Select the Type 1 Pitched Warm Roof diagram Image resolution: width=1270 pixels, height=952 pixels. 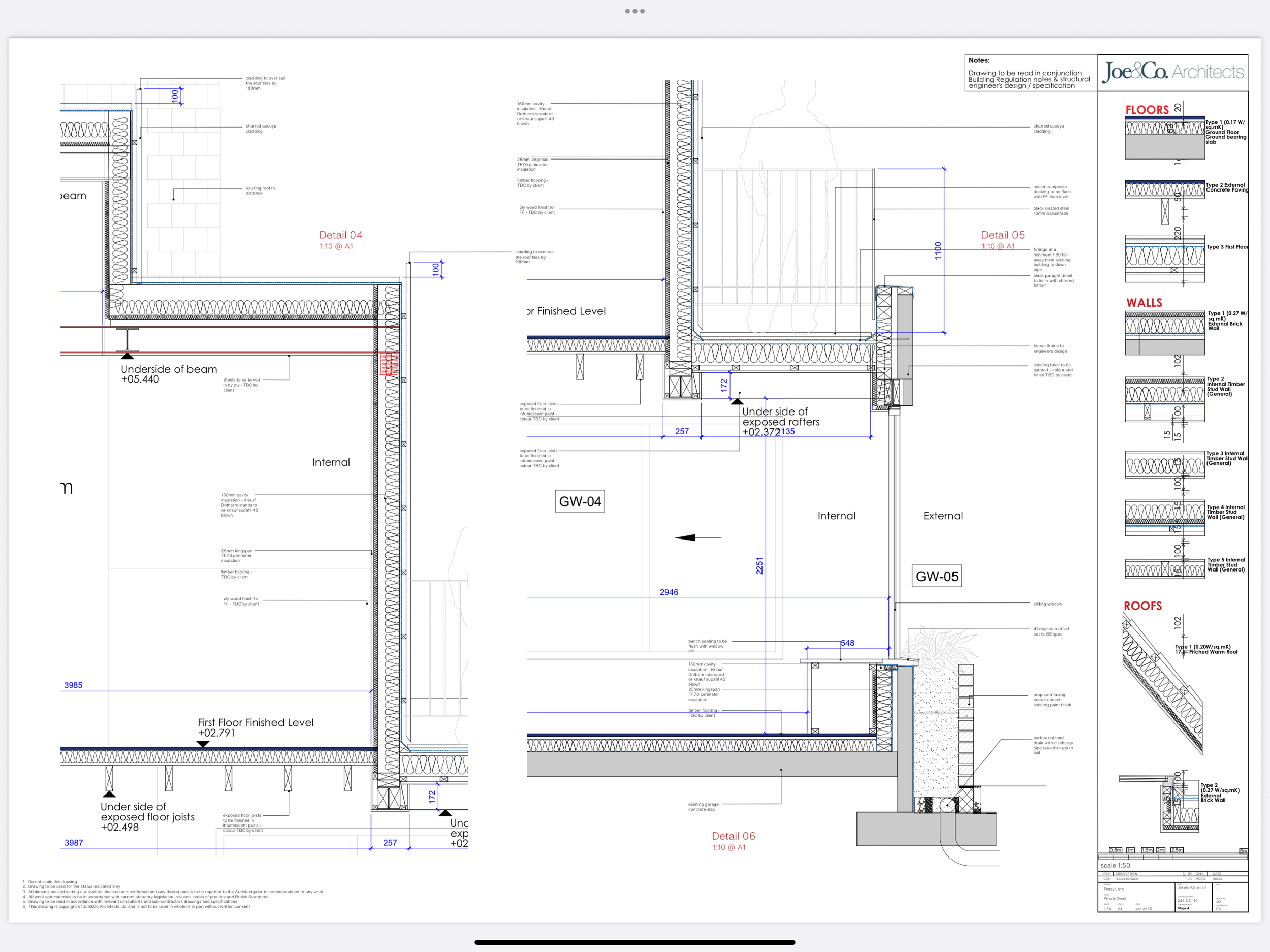tap(1162, 683)
